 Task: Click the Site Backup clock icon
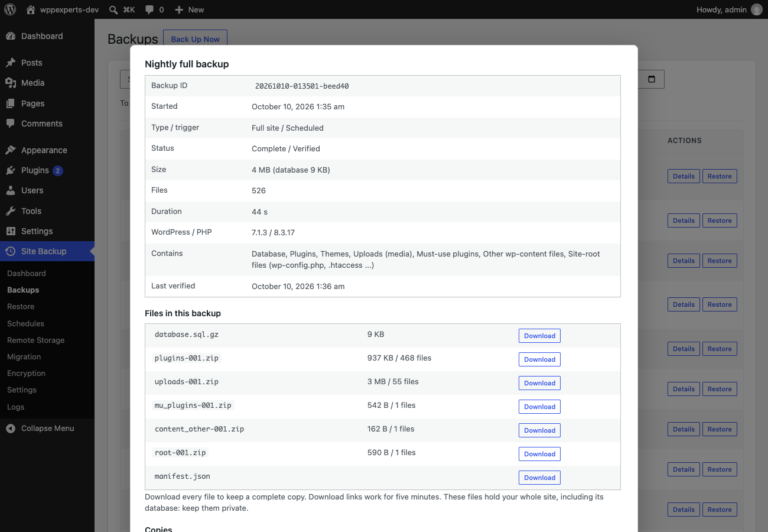click(x=10, y=251)
